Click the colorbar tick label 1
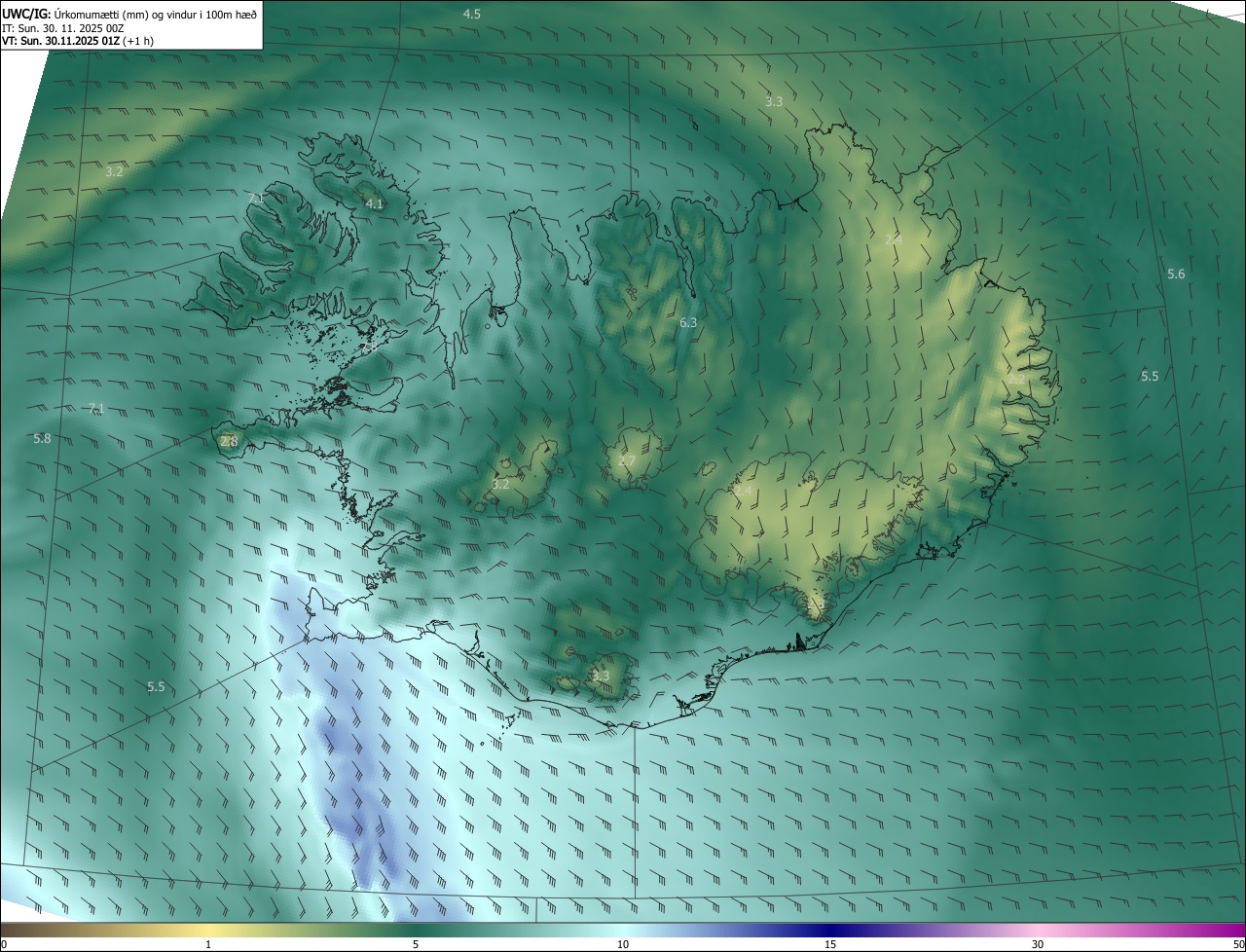 coord(208,944)
